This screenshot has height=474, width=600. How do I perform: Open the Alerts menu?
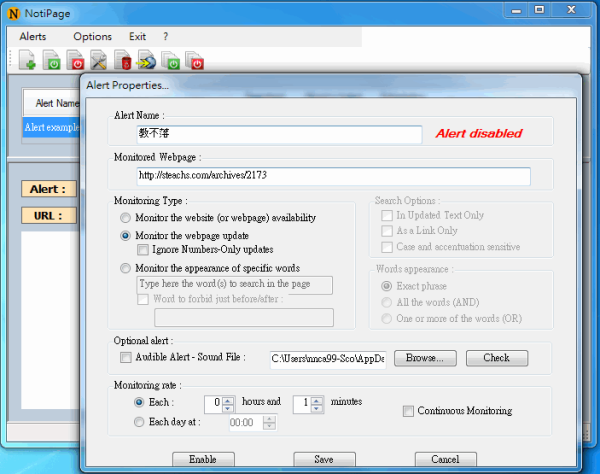coord(33,36)
